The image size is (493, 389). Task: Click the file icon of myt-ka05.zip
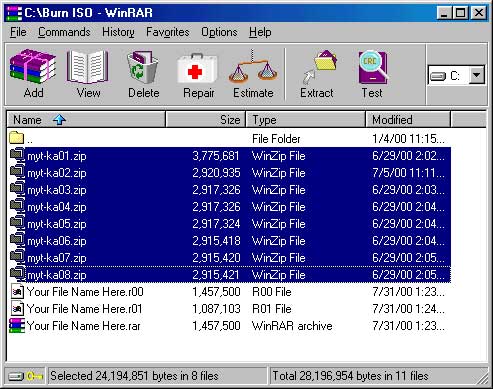[17, 223]
